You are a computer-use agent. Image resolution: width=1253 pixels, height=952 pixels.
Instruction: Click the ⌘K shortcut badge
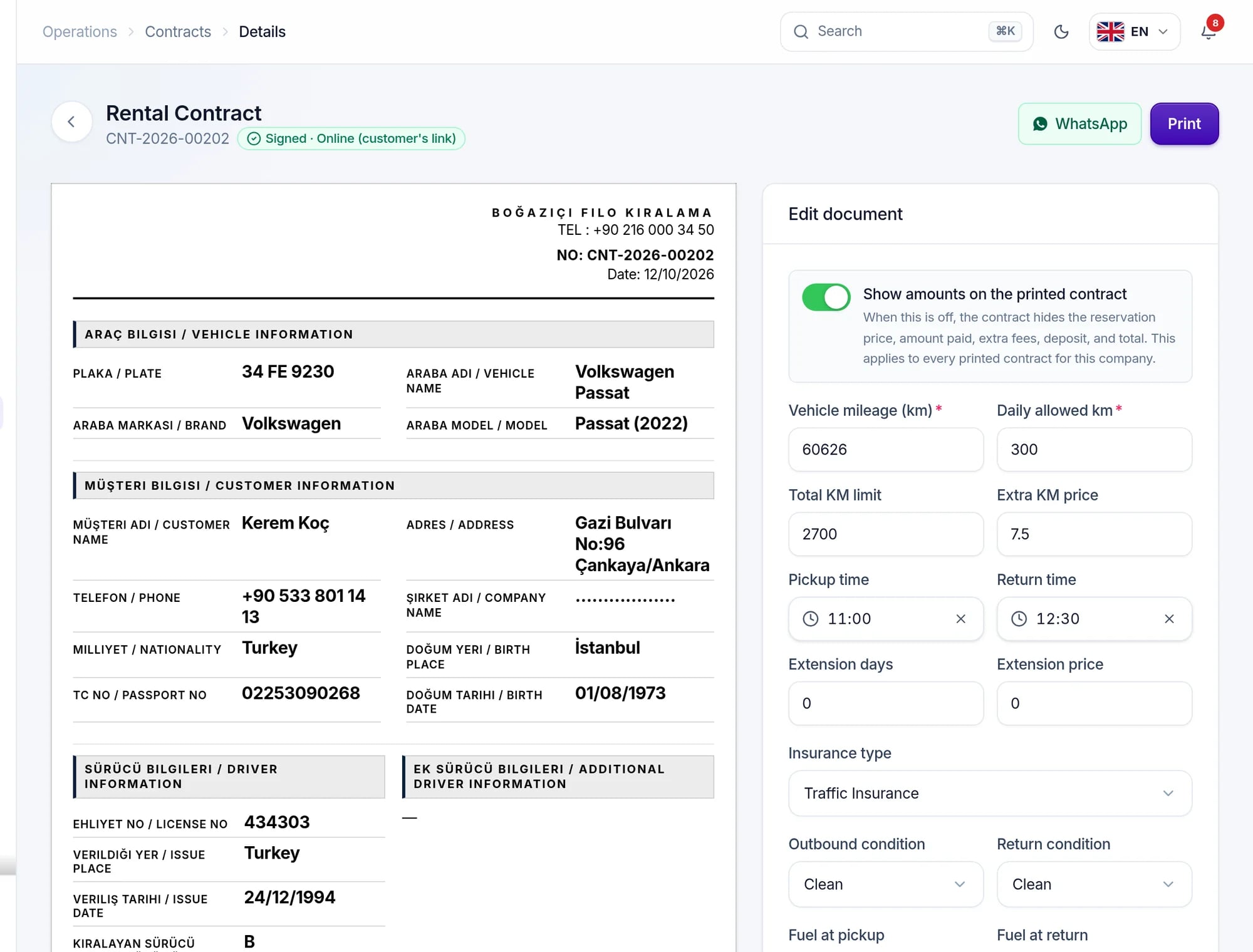pos(1005,31)
